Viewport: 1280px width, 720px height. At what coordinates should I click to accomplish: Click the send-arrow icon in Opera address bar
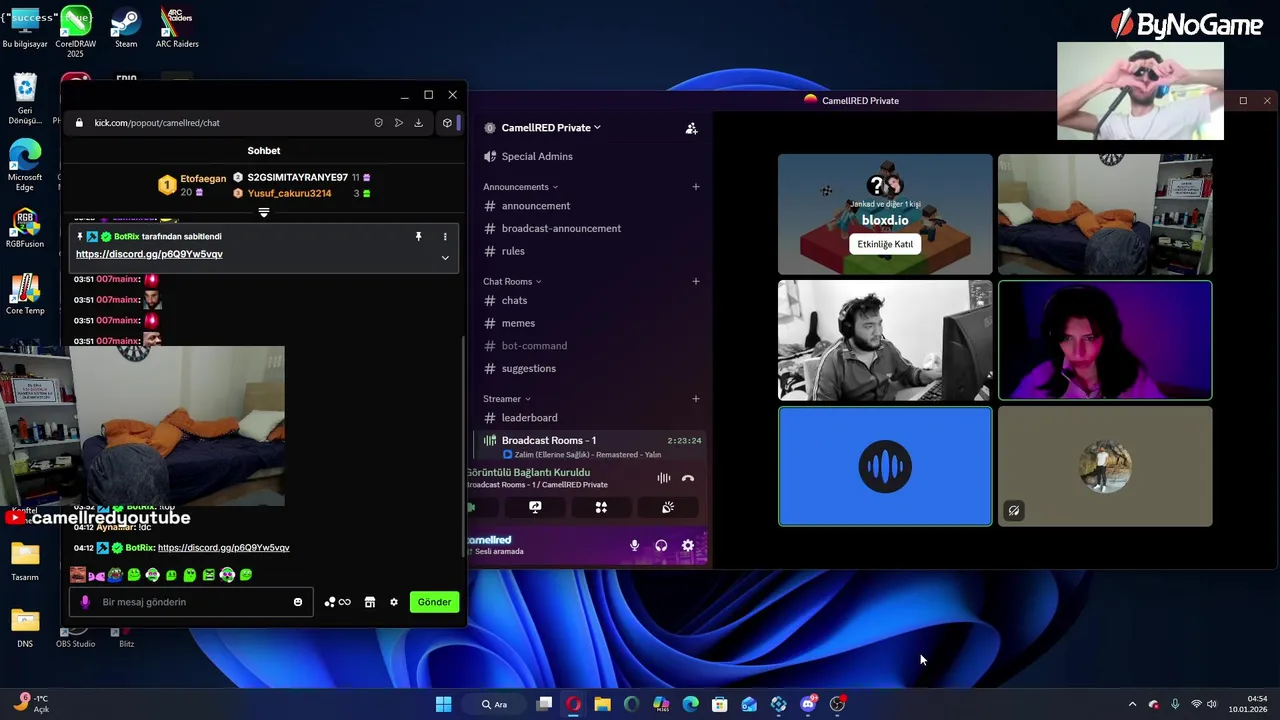point(398,123)
